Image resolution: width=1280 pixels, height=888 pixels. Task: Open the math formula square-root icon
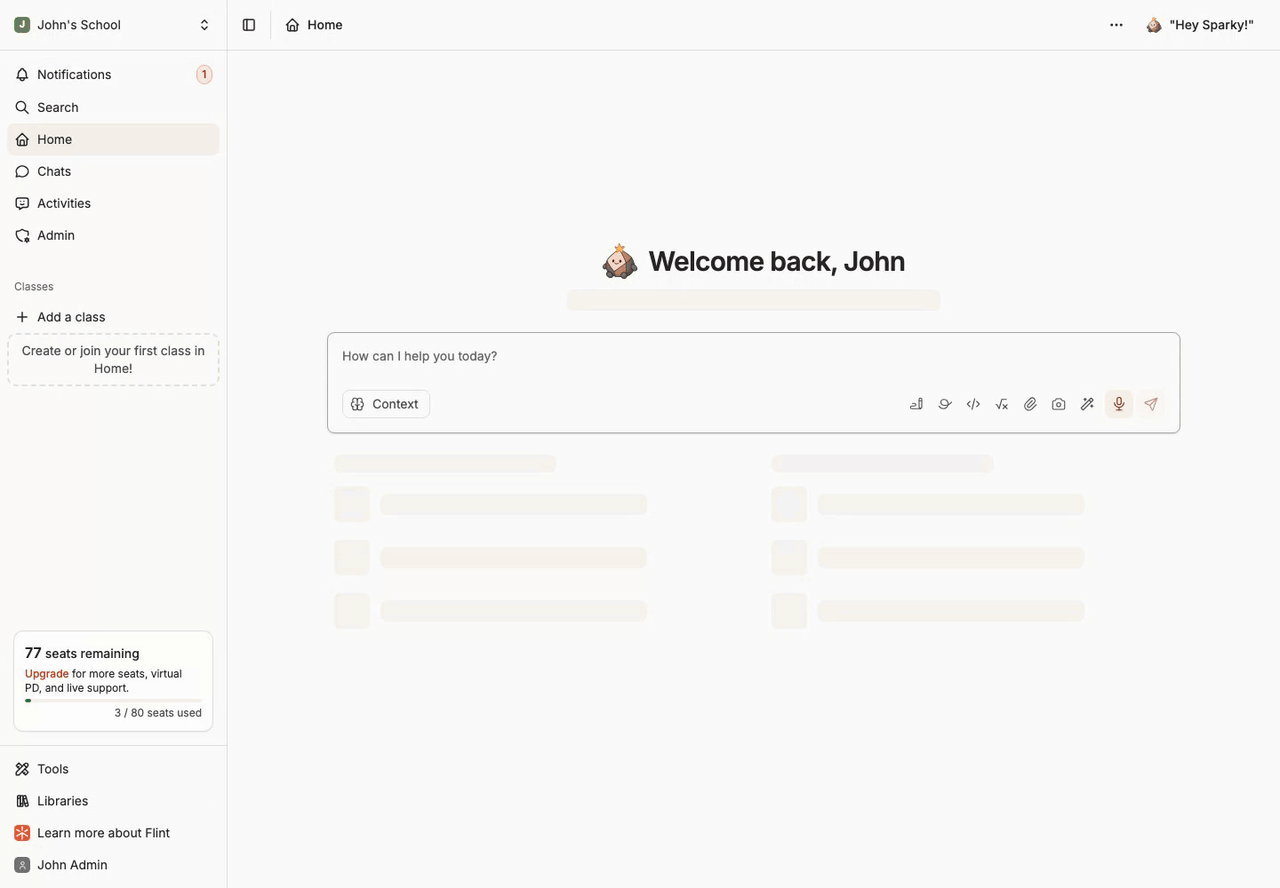click(x=1002, y=404)
